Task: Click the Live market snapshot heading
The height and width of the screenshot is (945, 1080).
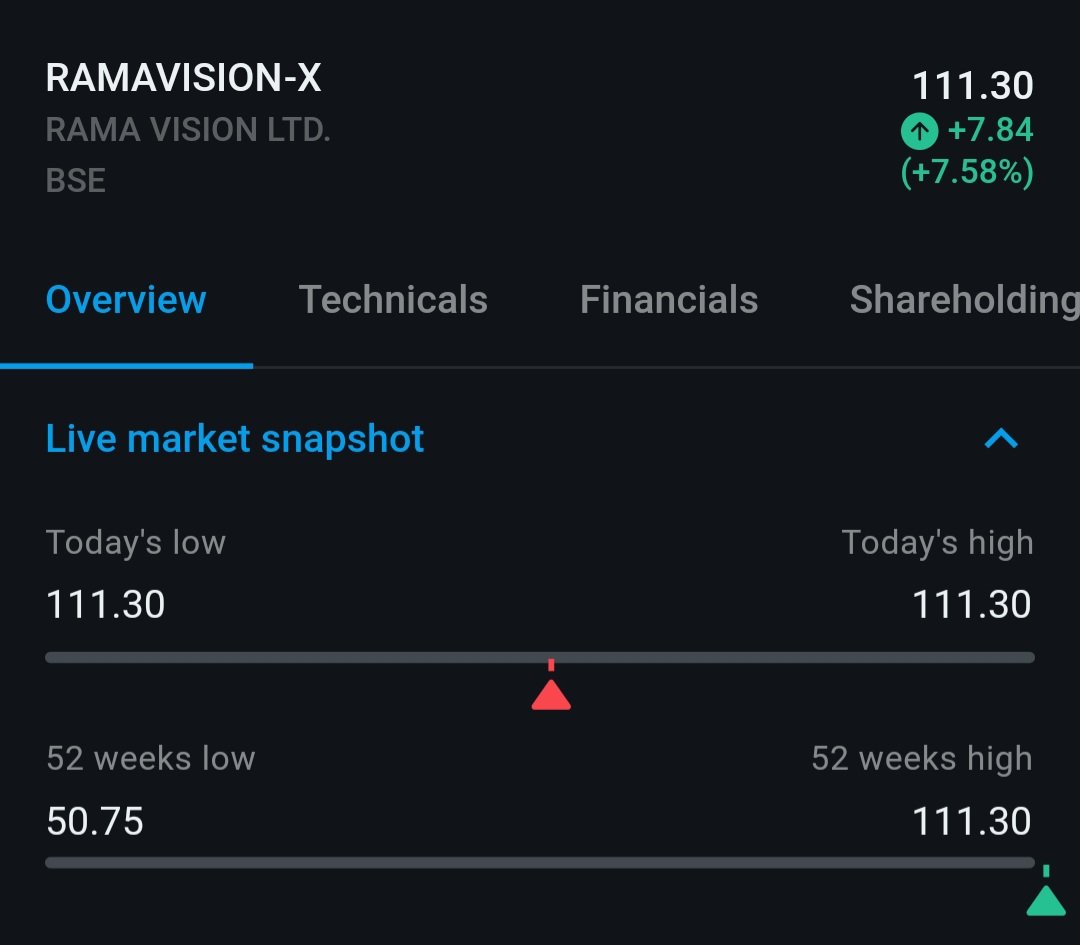Action: point(235,439)
